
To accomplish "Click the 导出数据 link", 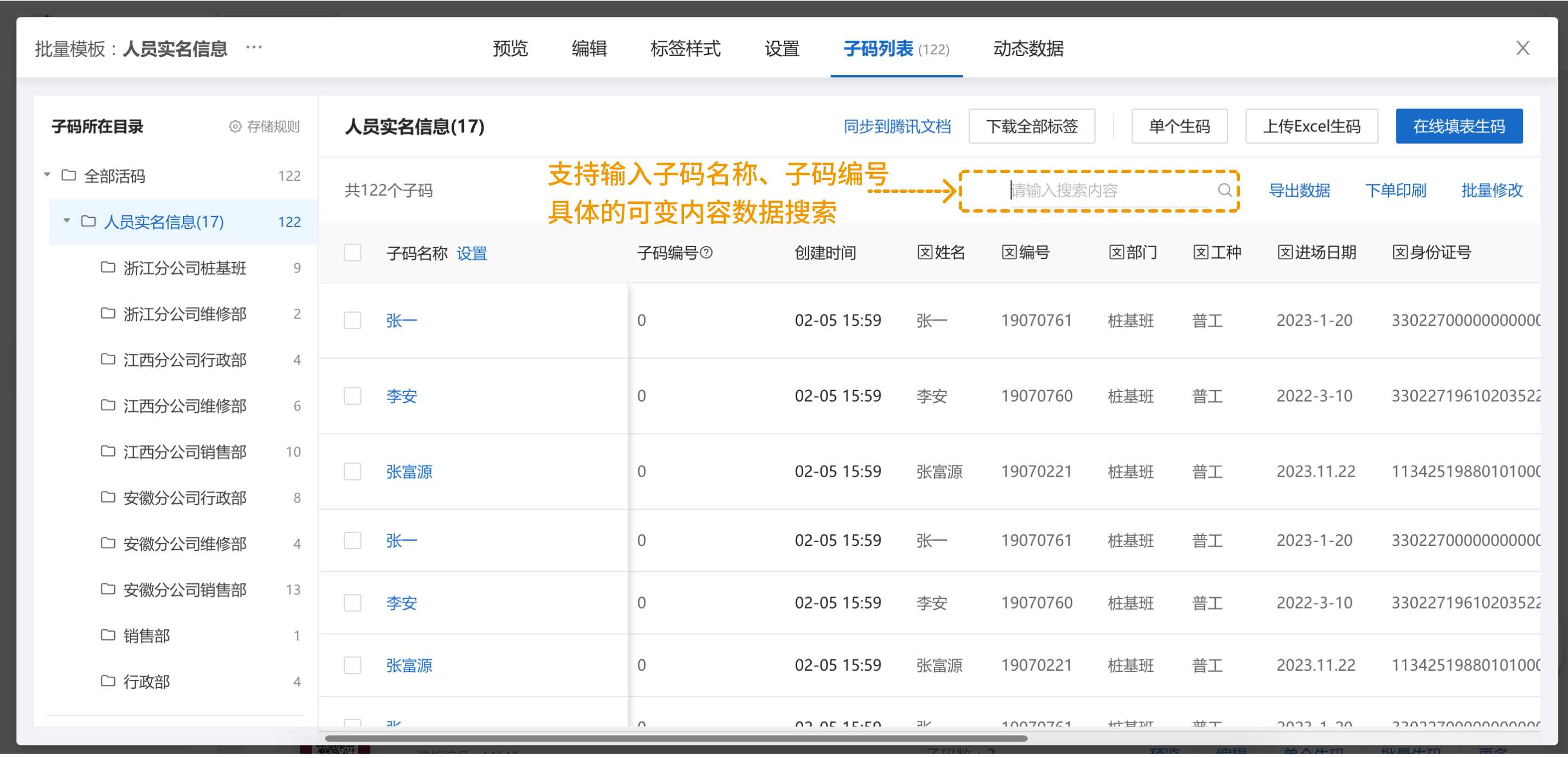I will click(1299, 191).
